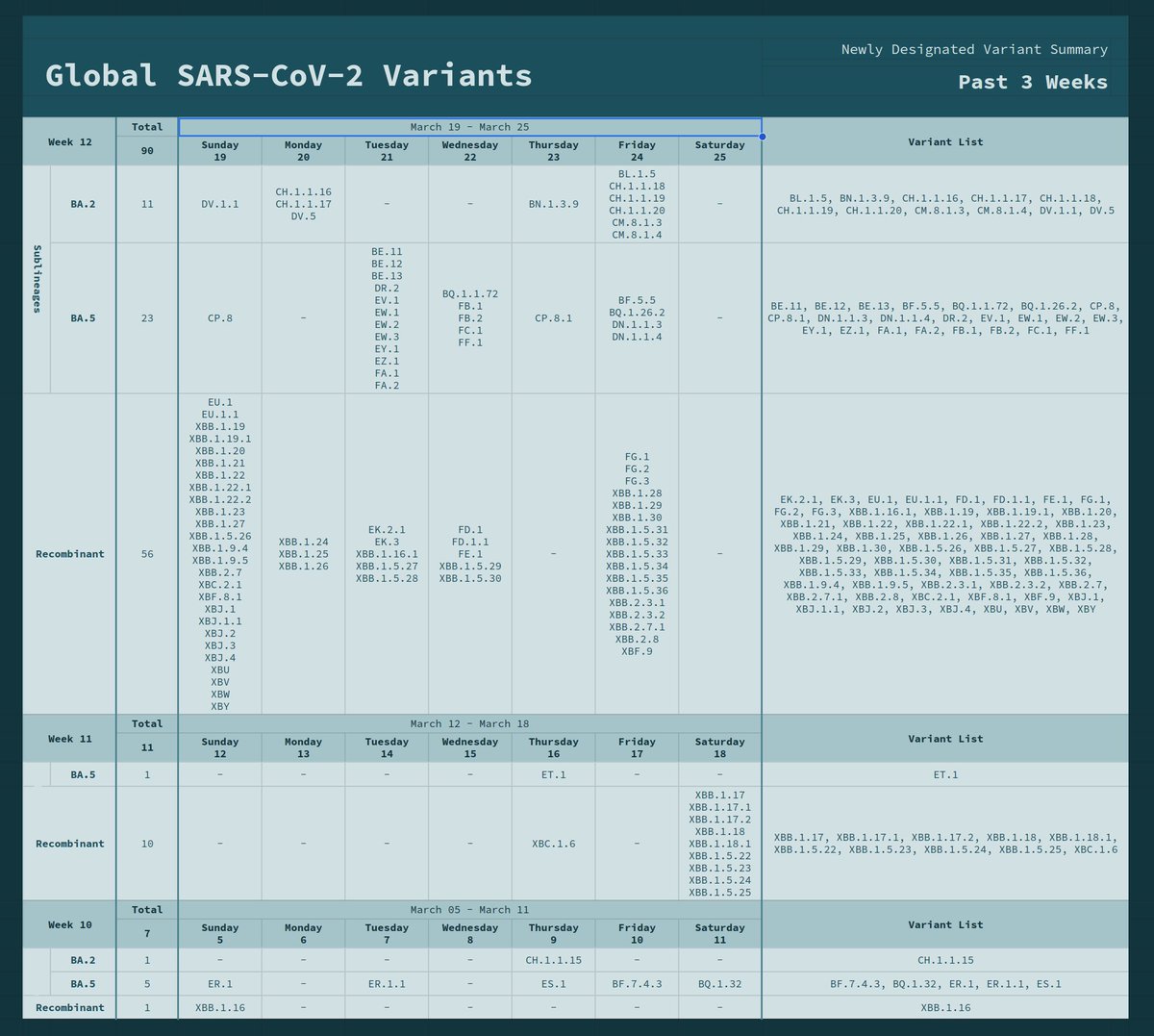This screenshot has width=1154, height=1036.
Task: Click the 'Variant List' header for Week 11
Action: [945, 739]
